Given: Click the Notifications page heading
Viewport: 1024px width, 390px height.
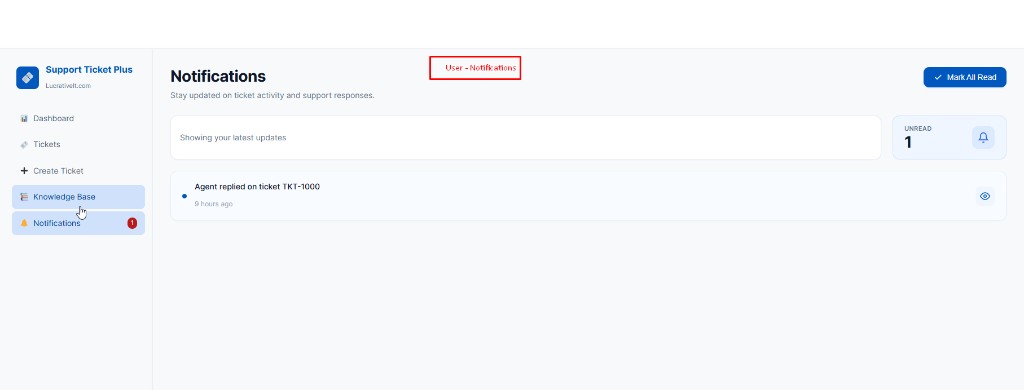Looking at the screenshot, I should point(218,76).
